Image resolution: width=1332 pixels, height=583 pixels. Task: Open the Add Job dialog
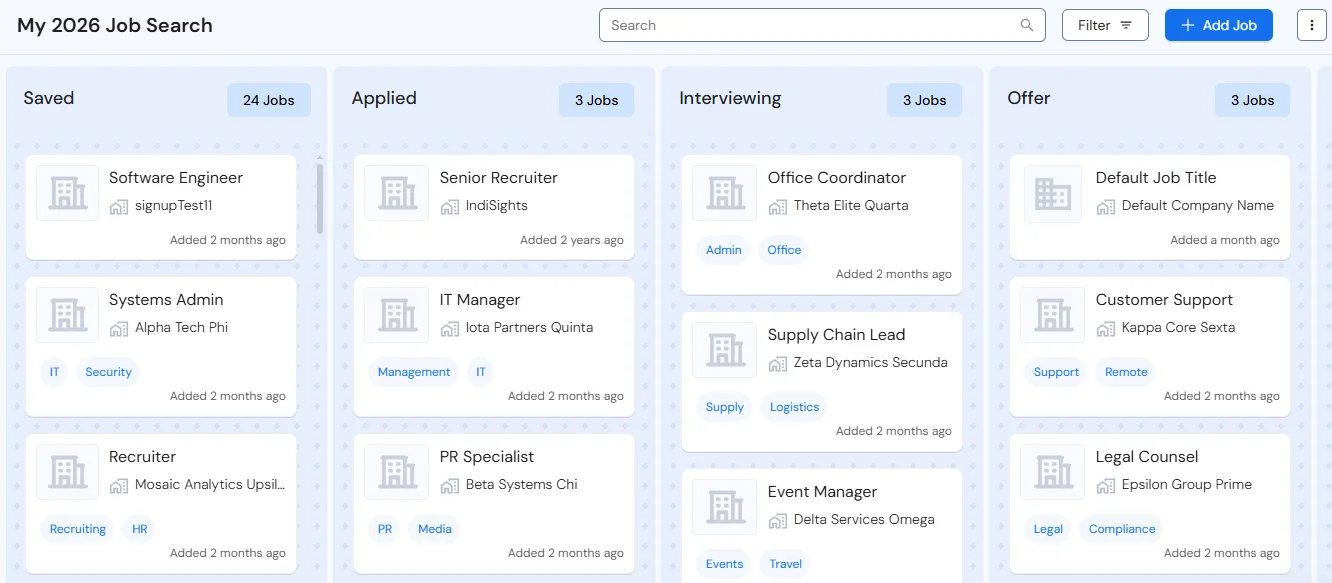[x=1219, y=24]
